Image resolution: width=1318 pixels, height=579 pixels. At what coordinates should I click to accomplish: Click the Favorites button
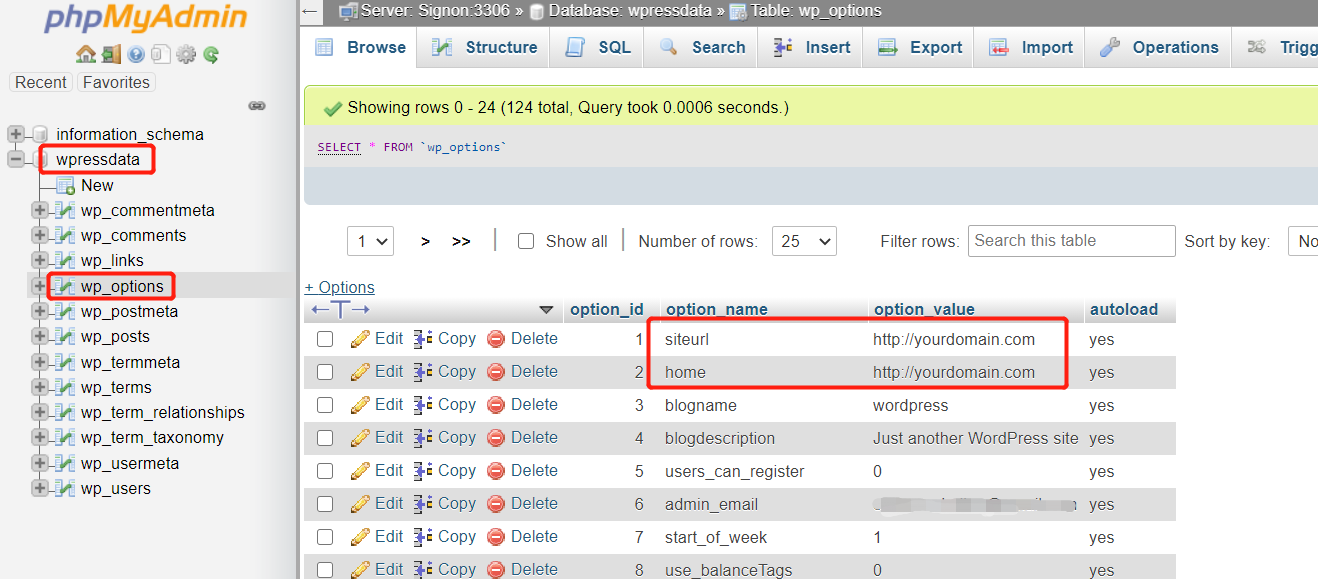tap(116, 82)
